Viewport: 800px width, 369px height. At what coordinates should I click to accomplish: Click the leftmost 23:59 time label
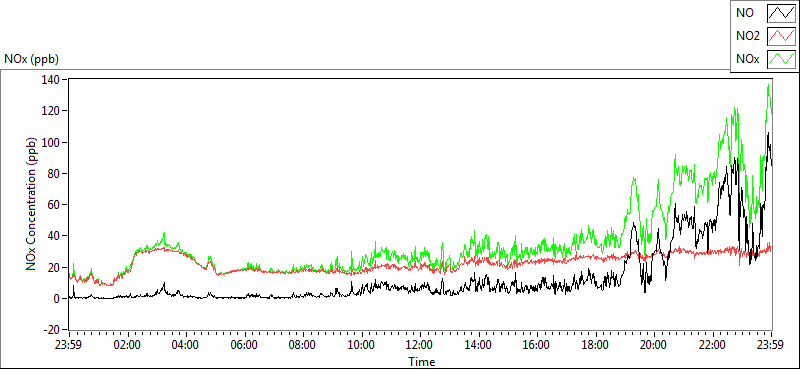point(69,344)
